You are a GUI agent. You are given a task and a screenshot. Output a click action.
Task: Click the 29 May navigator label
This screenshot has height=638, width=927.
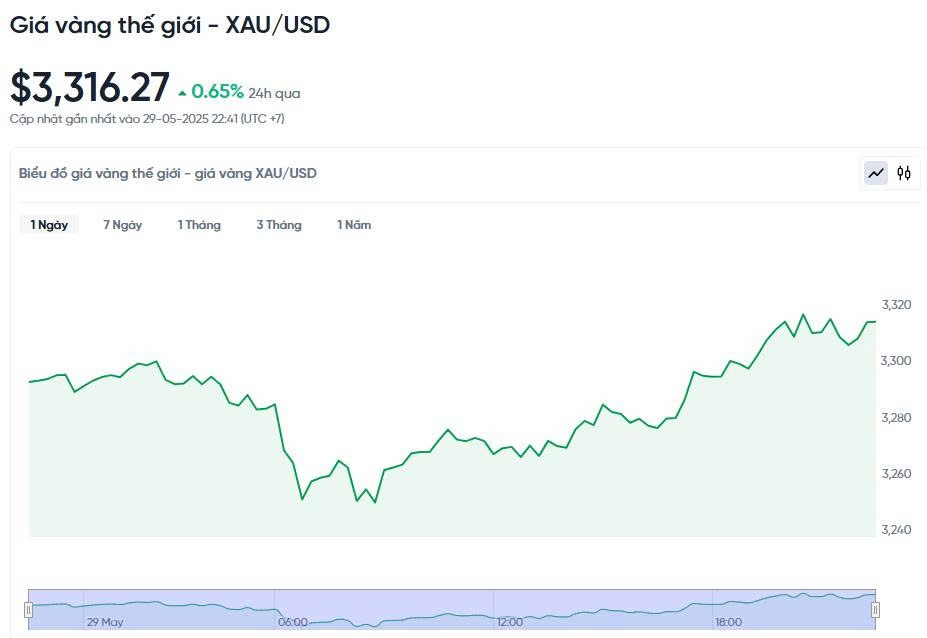click(x=105, y=622)
